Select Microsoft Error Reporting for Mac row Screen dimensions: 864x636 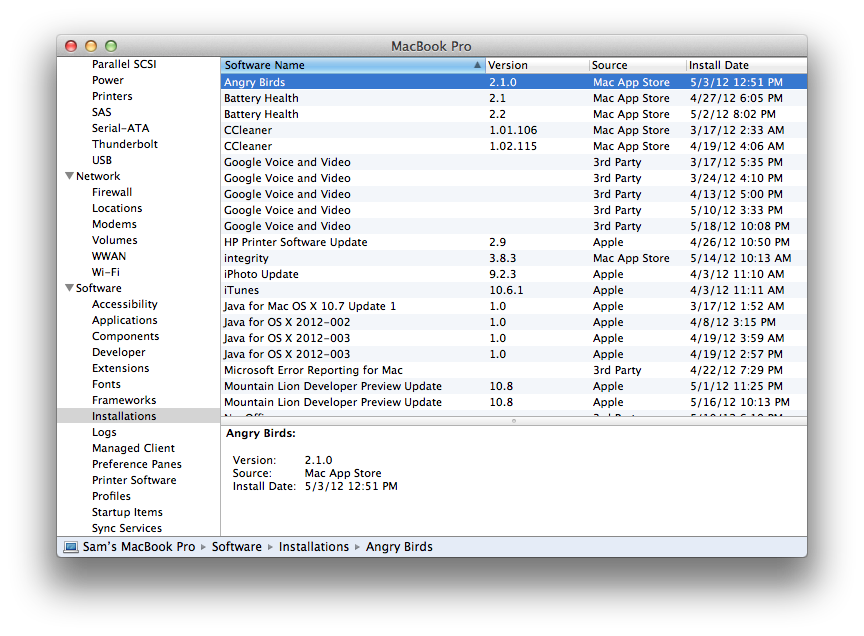click(514, 369)
